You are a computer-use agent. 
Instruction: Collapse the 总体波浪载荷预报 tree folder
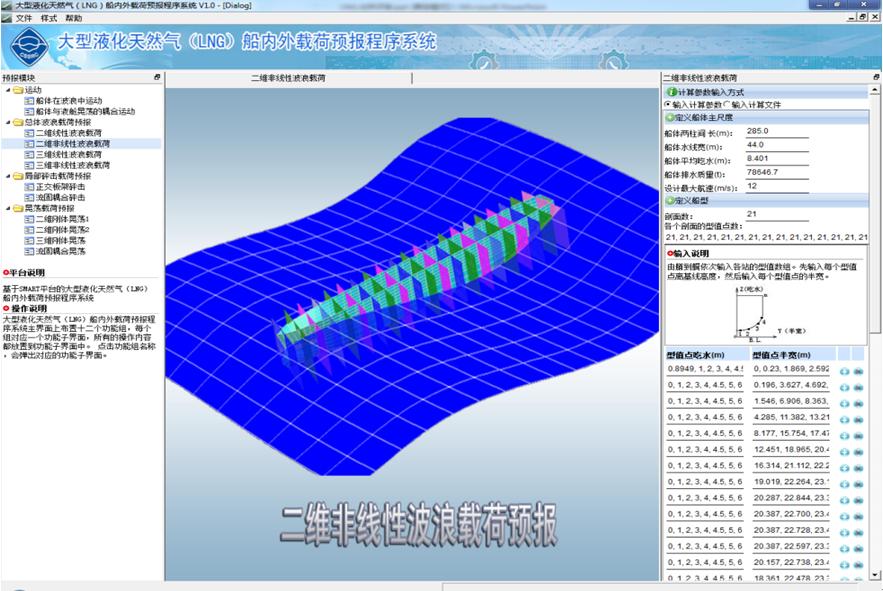(x=7, y=122)
